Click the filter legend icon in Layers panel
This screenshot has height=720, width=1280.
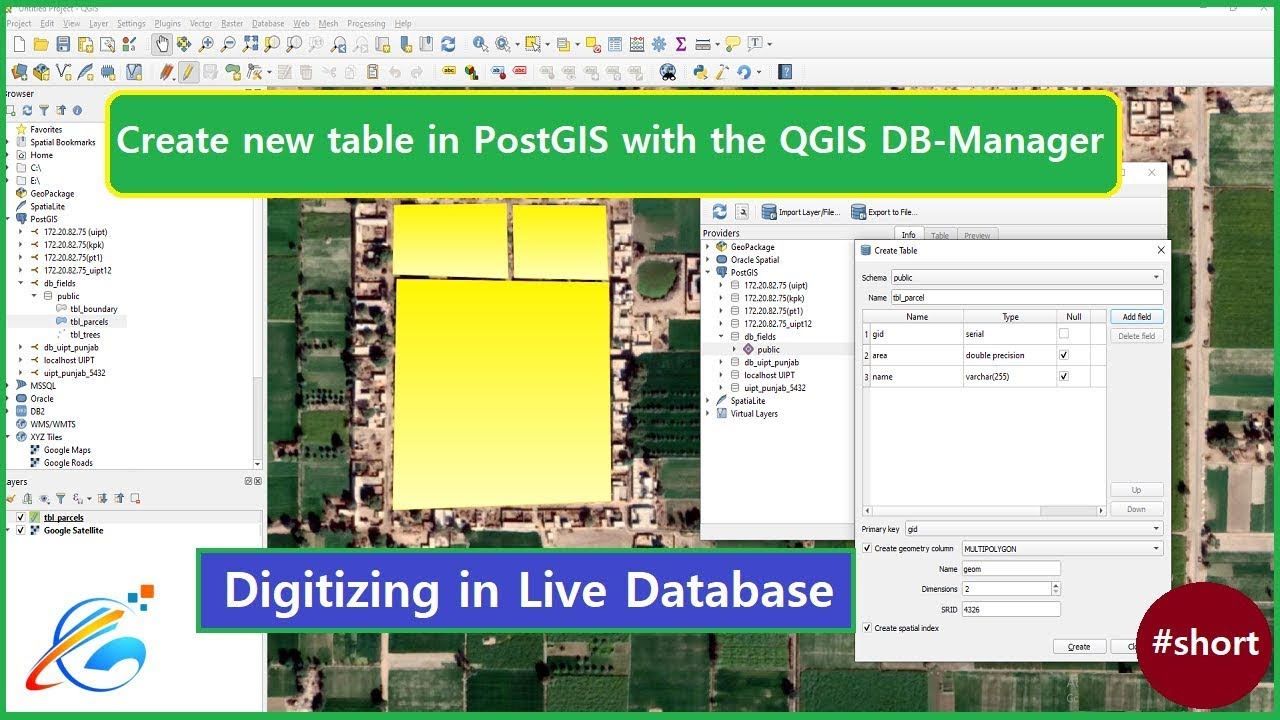click(x=60, y=498)
